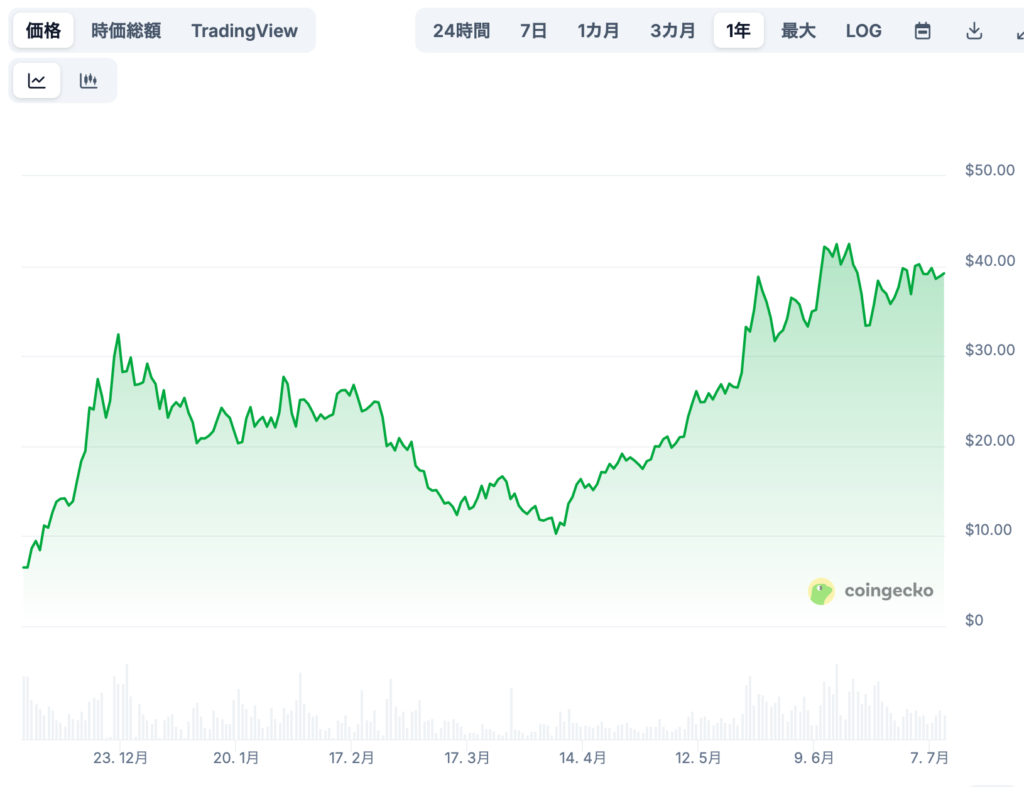Select the 価格 tab
Viewport: 1024px width, 787px height.
click(x=43, y=30)
